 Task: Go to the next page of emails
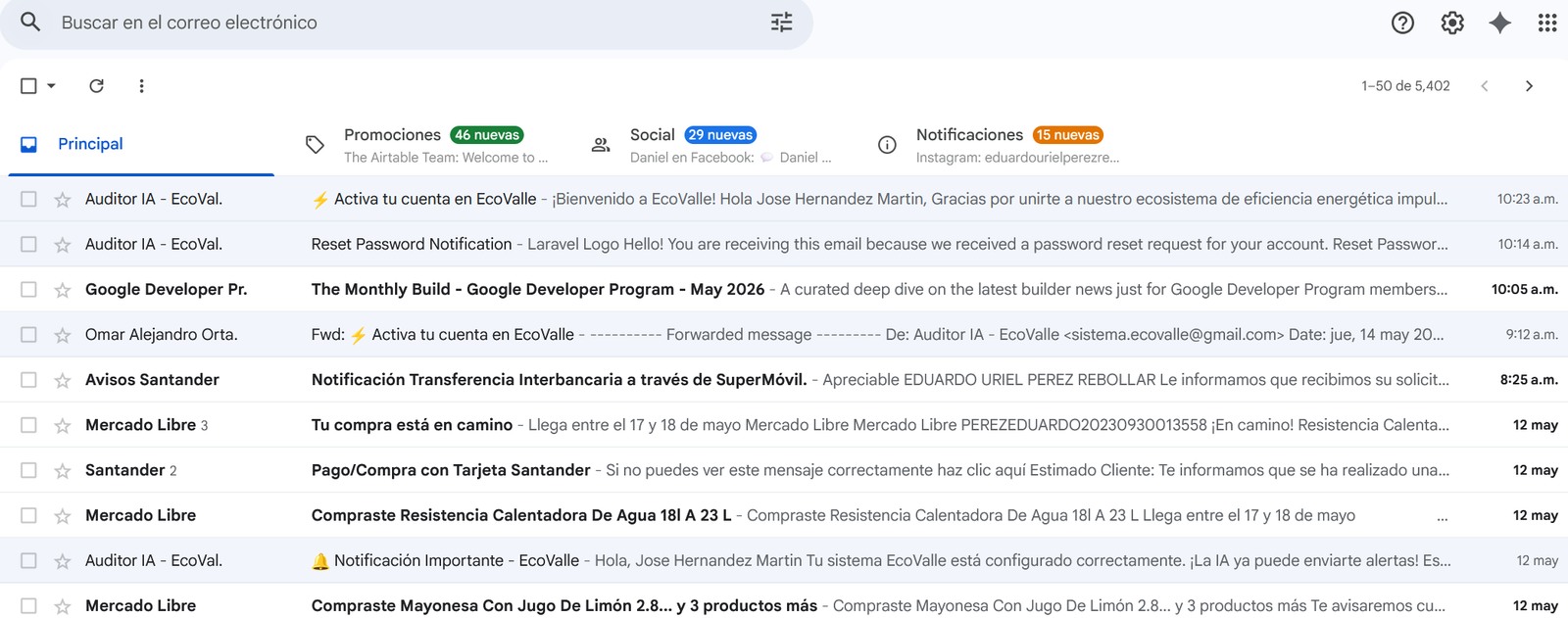point(1529,86)
